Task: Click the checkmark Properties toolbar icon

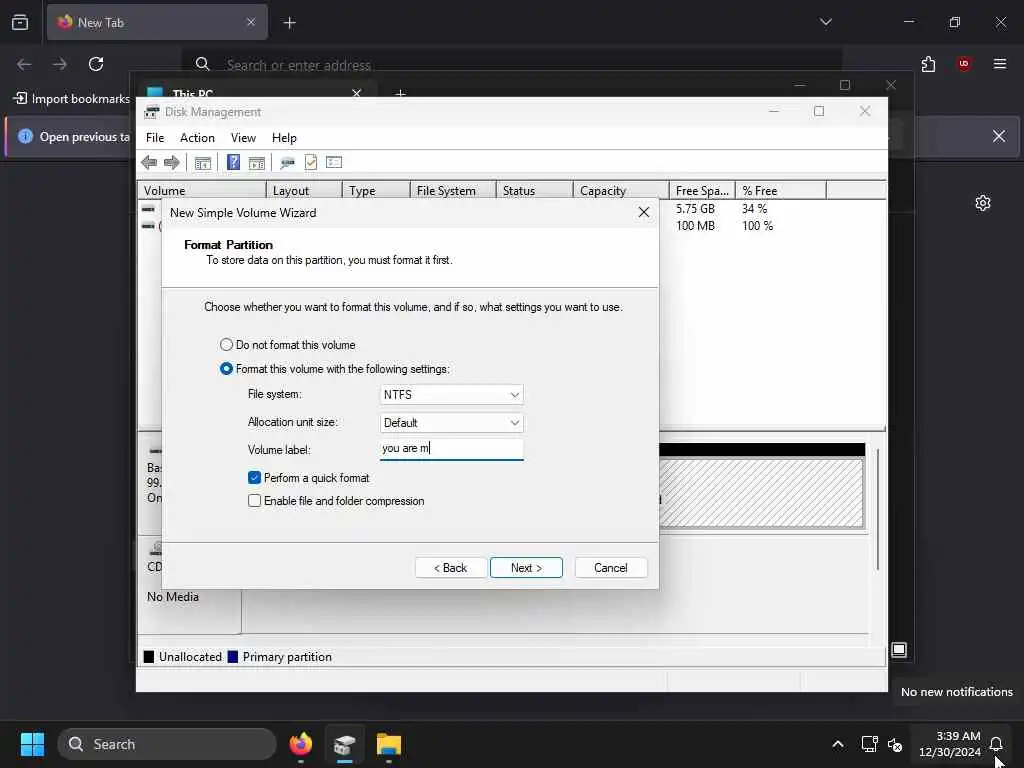Action: [x=311, y=162]
